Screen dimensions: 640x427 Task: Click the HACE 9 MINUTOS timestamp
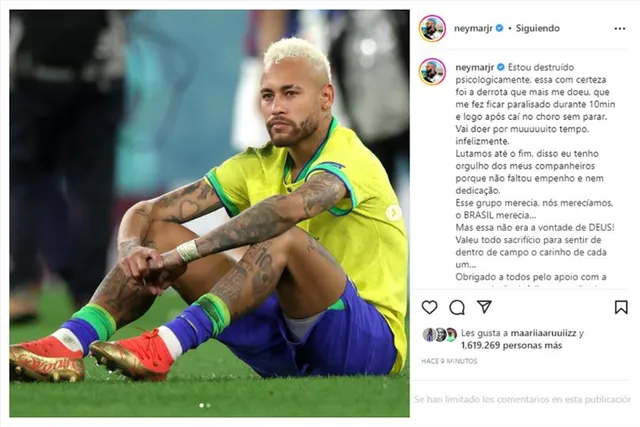(449, 361)
